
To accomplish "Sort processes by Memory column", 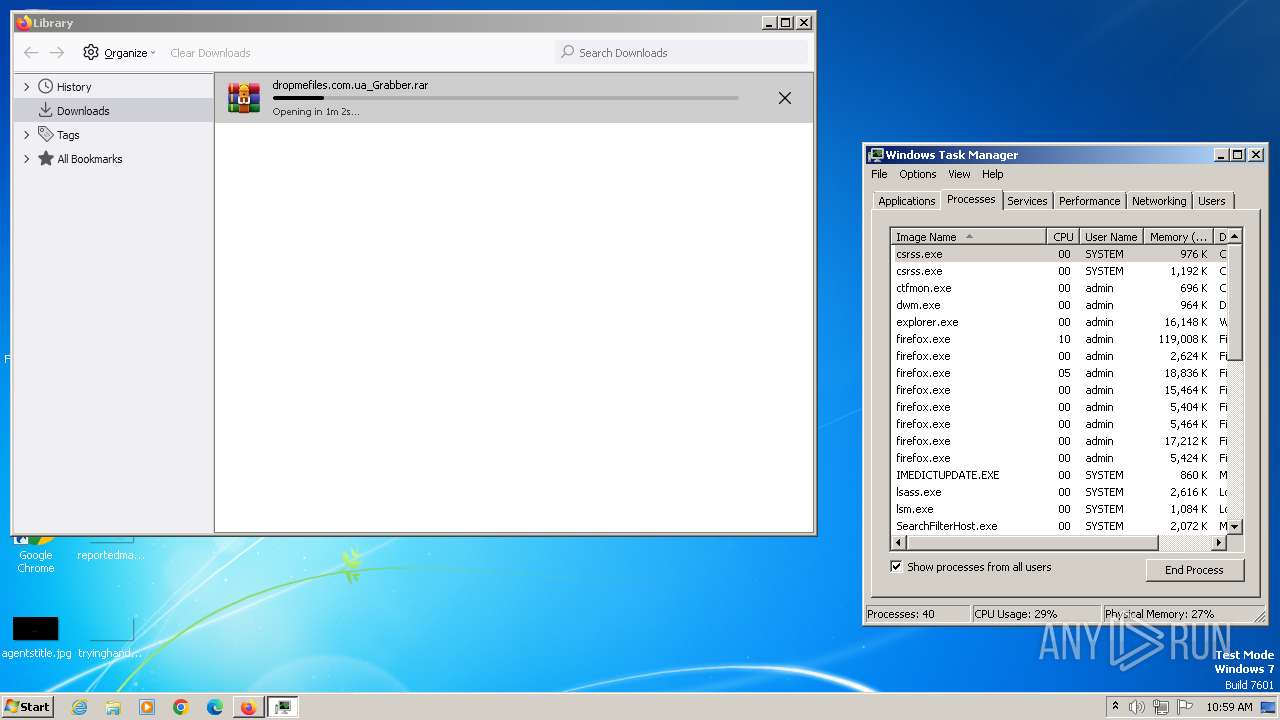I will 1178,237.
